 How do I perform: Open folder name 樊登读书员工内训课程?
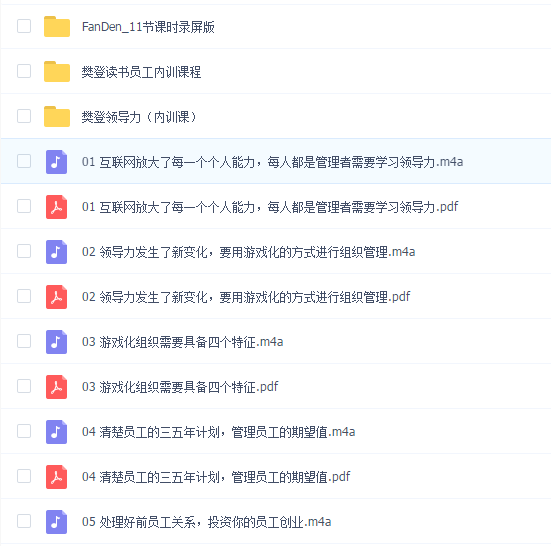(x=141, y=72)
